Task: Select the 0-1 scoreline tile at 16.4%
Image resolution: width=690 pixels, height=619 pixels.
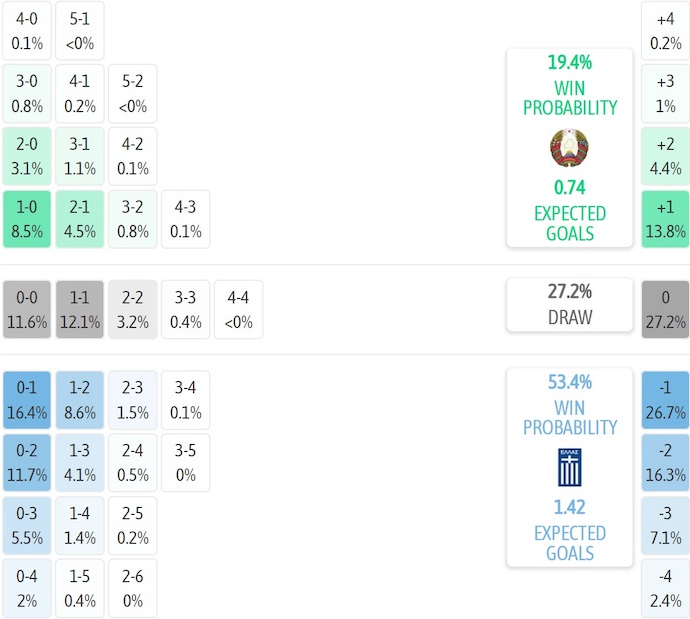Action: pyautogui.click(x=27, y=400)
